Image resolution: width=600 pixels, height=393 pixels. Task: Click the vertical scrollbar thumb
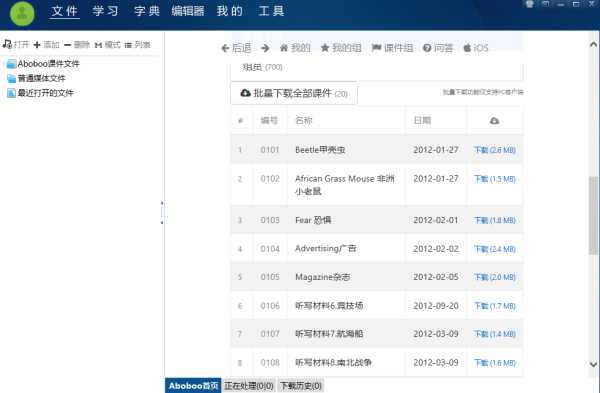pos(593,215)
